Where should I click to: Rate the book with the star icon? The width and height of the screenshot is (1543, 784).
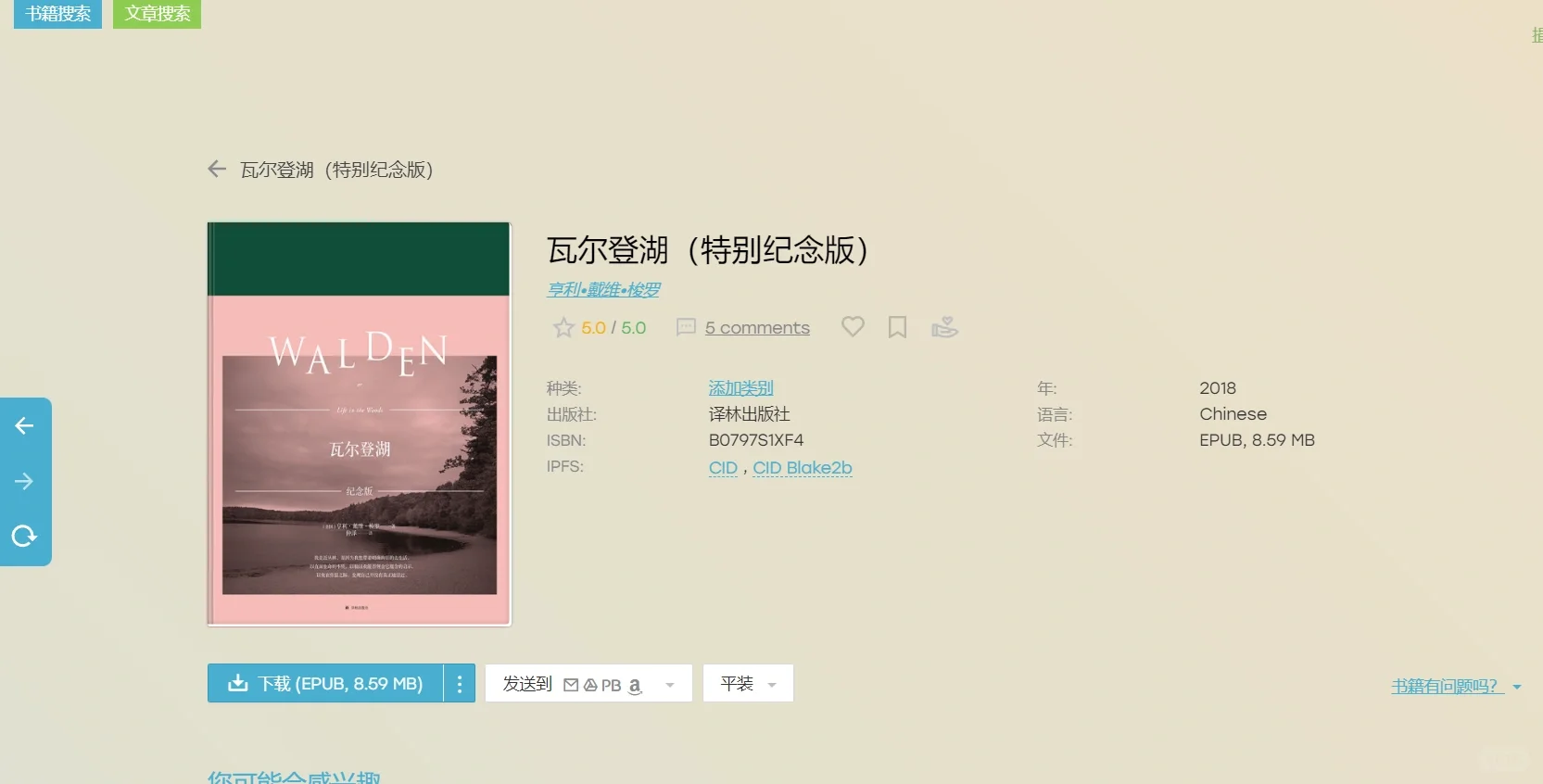[563, 327]
